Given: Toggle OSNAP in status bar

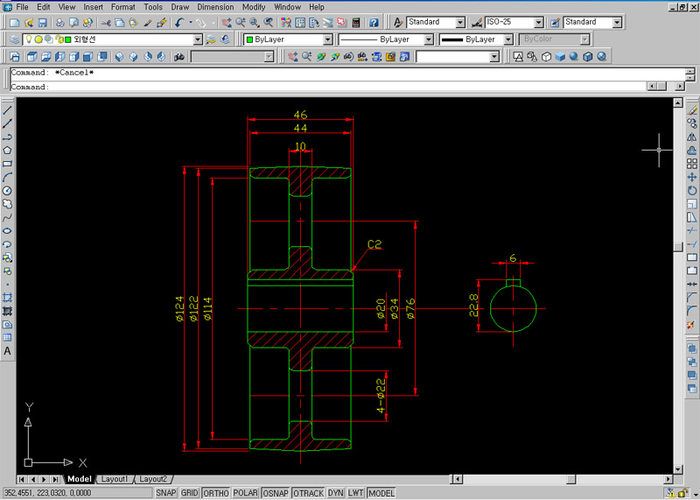Looking at the screenshot, I should click(275, 493).
